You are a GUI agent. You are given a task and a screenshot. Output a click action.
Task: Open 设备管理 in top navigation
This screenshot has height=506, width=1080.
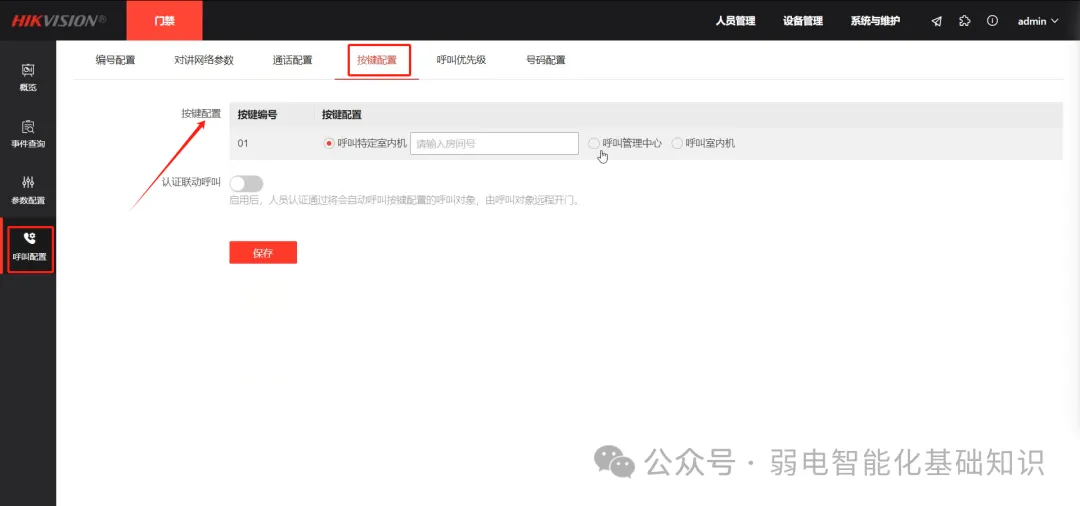click(803, 21)
